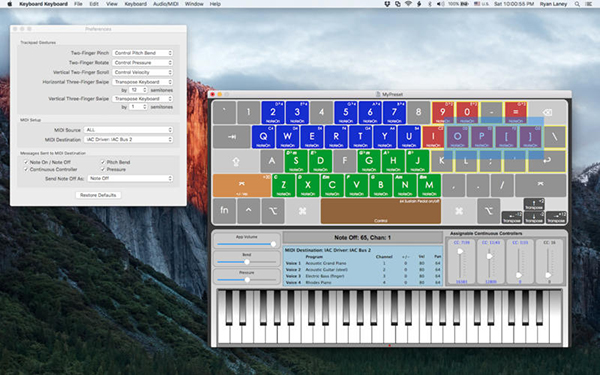600x375 pixels.
Task: Click the orange left Shift key
Action: [x=242, y=186]
